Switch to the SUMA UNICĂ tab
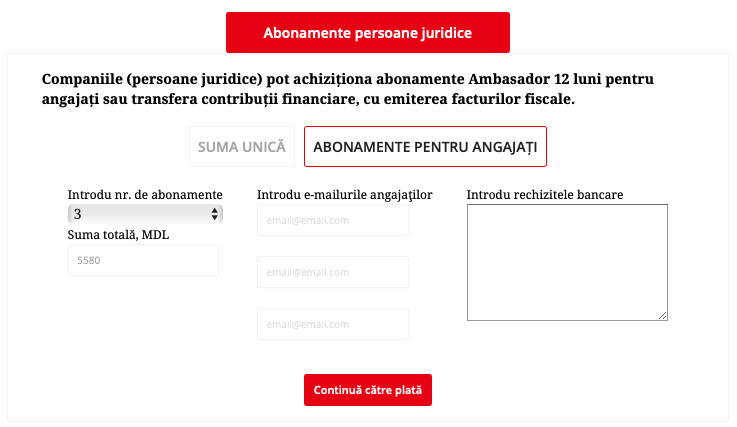The image size is (737, 427). [242, 146]
